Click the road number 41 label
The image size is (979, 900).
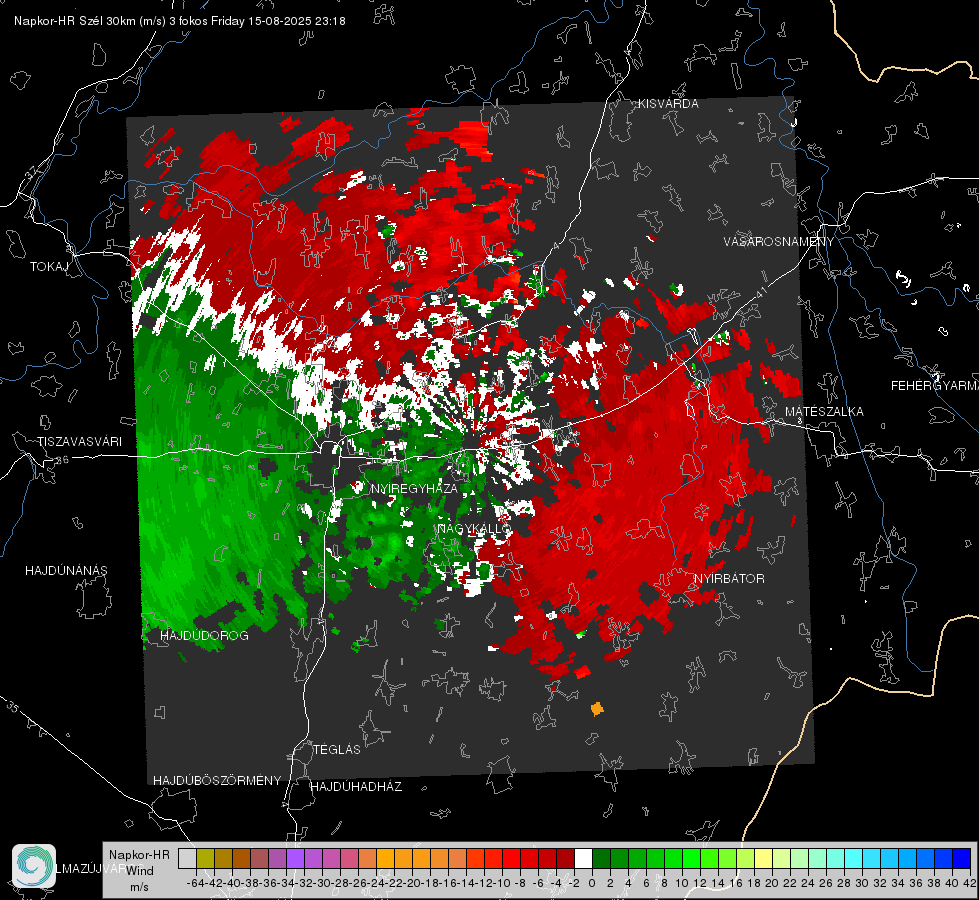coord(761,291)
